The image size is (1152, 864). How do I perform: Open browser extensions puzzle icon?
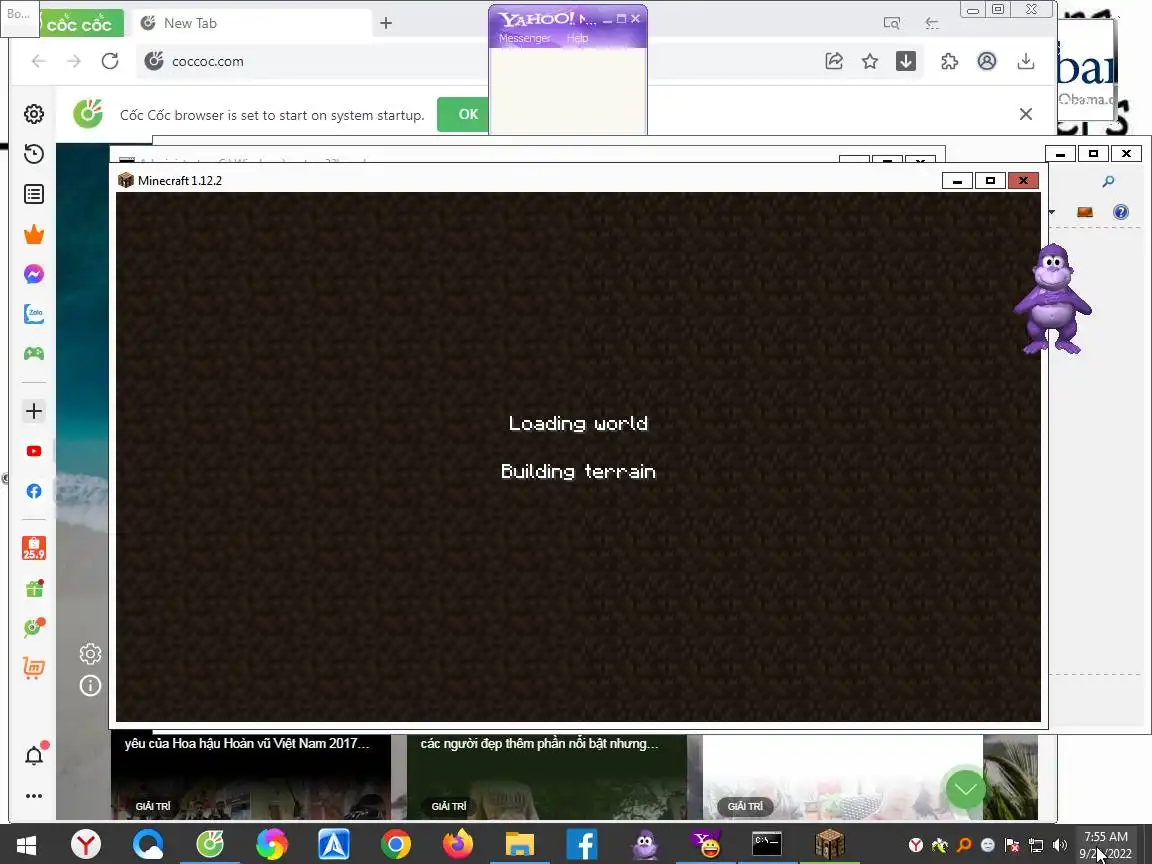pyautogui.click(x=949, y=61)
